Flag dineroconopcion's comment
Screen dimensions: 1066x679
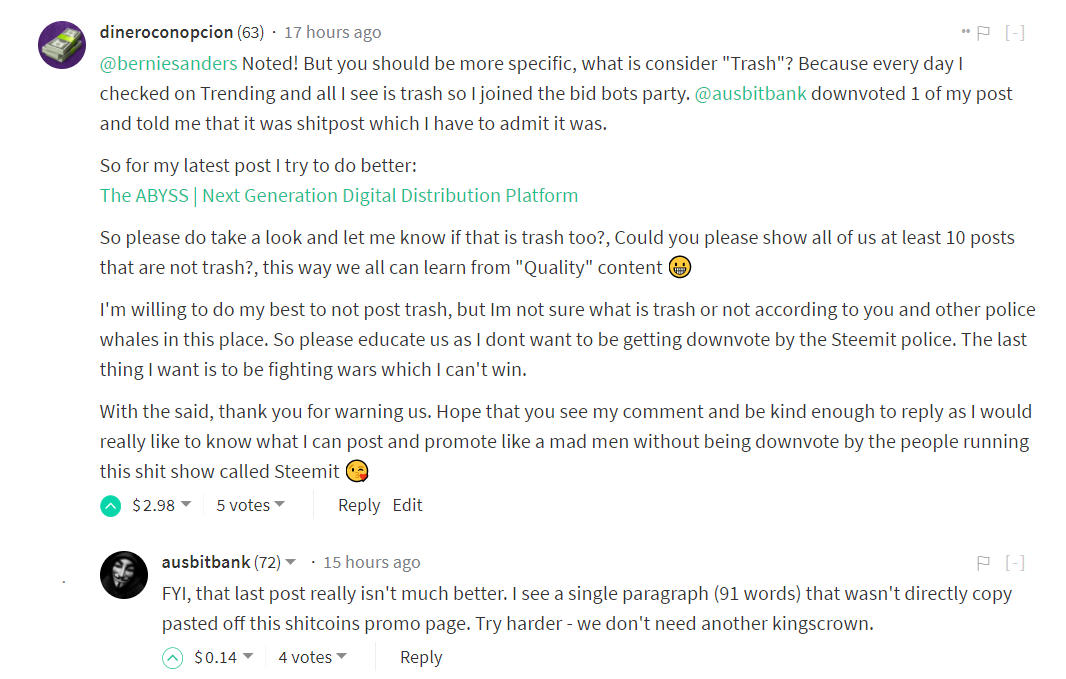[983, 33]
